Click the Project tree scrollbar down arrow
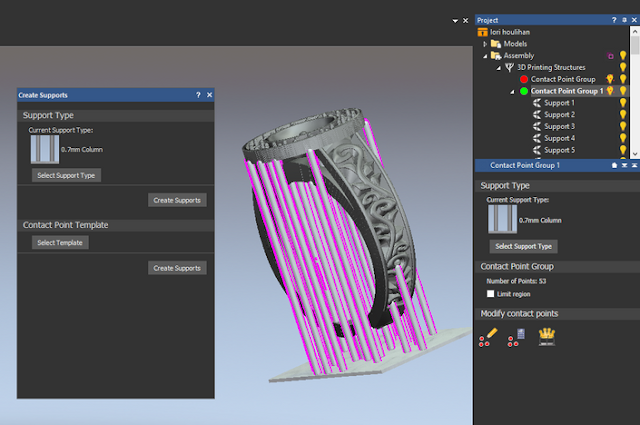Image resolution: width=640 pixels, height=425 pixels. point(635,154)
